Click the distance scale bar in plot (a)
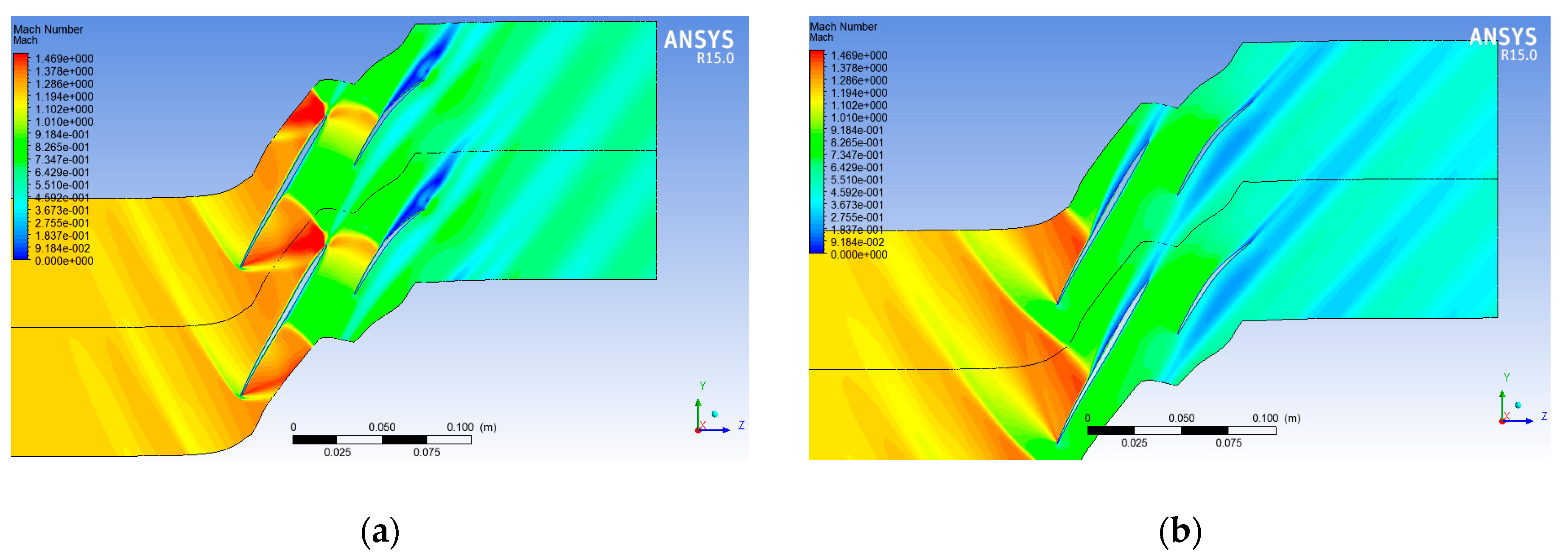Viewport: 1568px width, 559px height. pos(382,440)
